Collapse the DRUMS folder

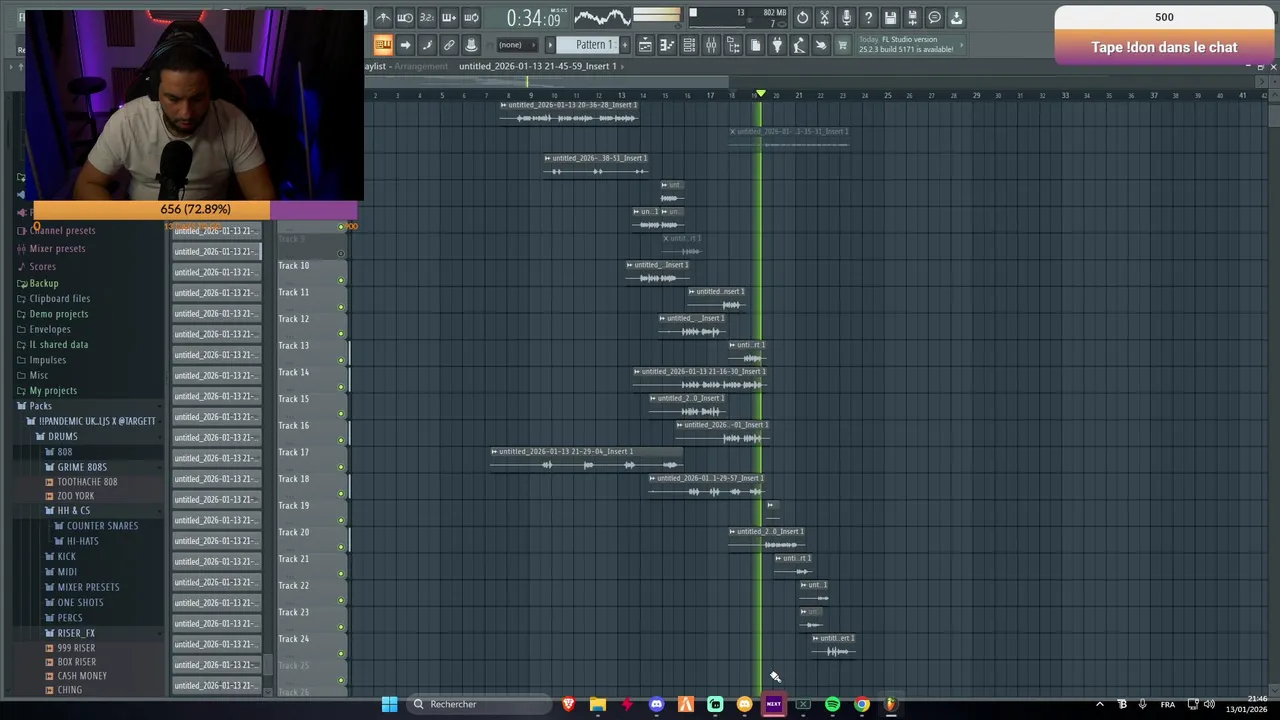click(x=62, y=437)
